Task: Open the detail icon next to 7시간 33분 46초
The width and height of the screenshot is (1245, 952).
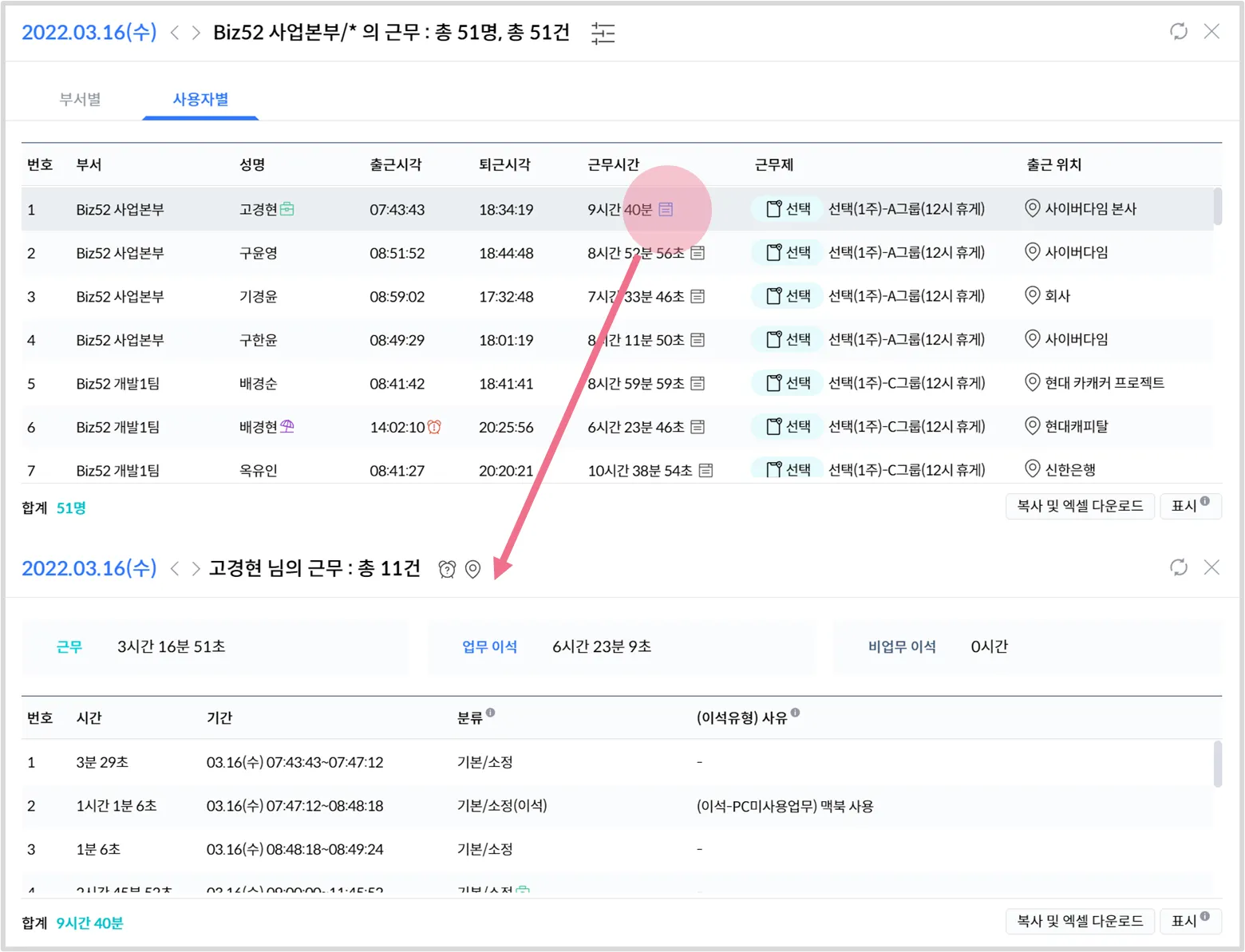Action: [x=698, y=296]
